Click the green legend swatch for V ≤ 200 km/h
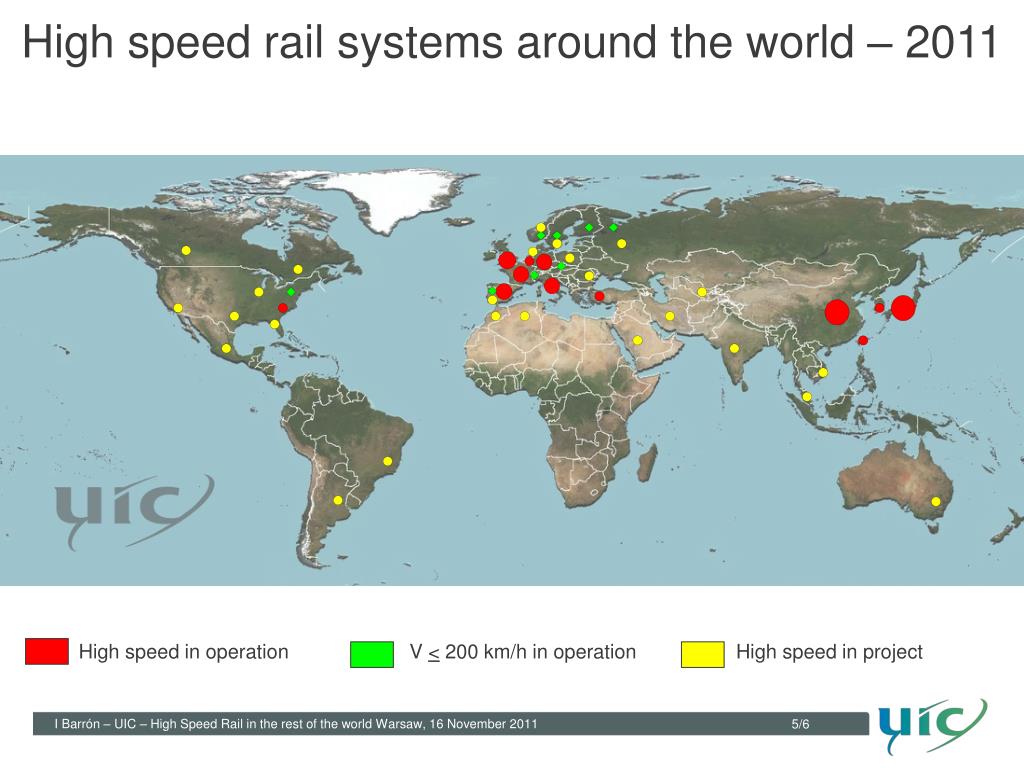The width and height of the screenshot is (1024, 768). (372, 654)
